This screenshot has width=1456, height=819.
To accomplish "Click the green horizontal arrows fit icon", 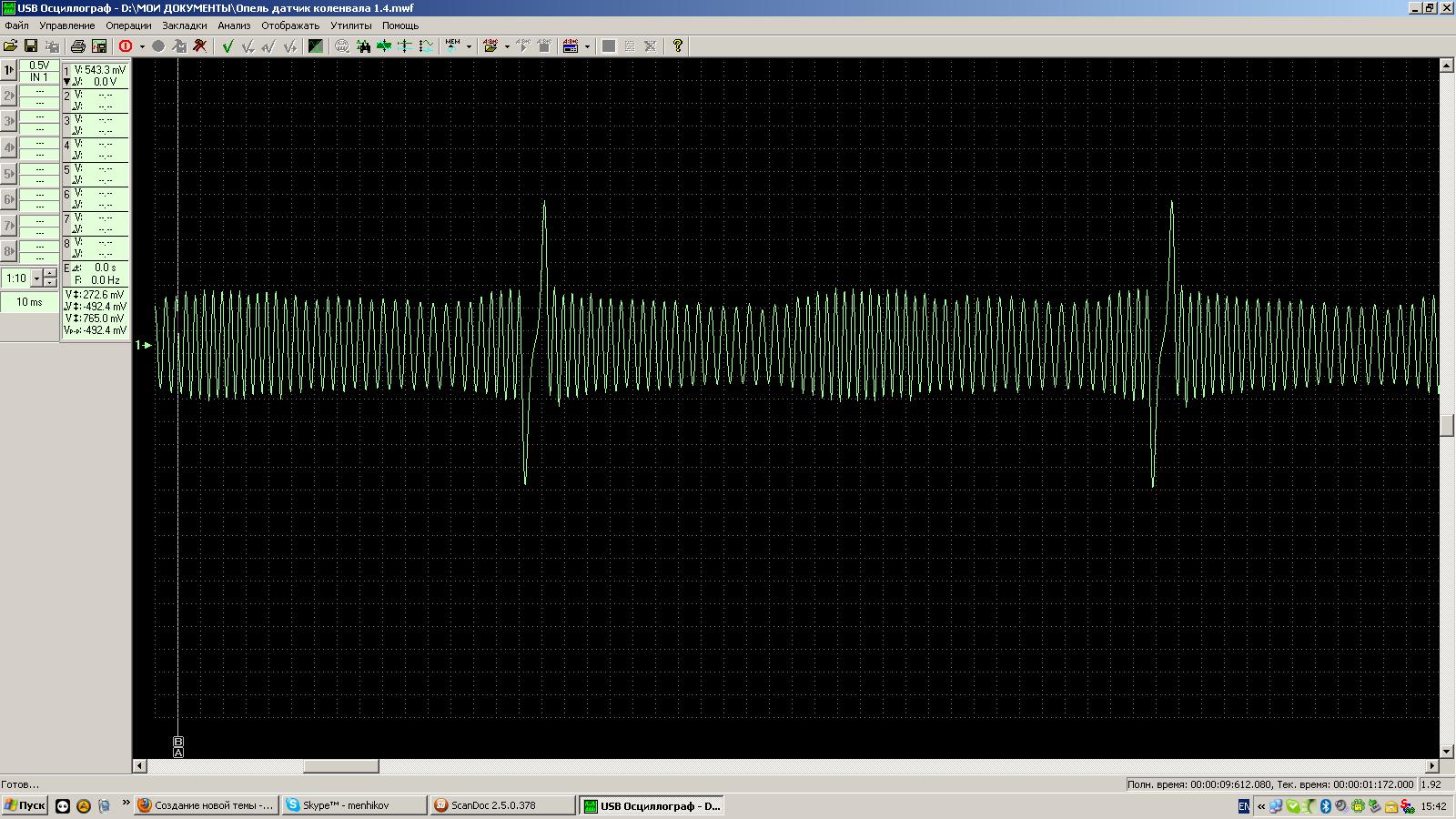I will pos(384,45).
